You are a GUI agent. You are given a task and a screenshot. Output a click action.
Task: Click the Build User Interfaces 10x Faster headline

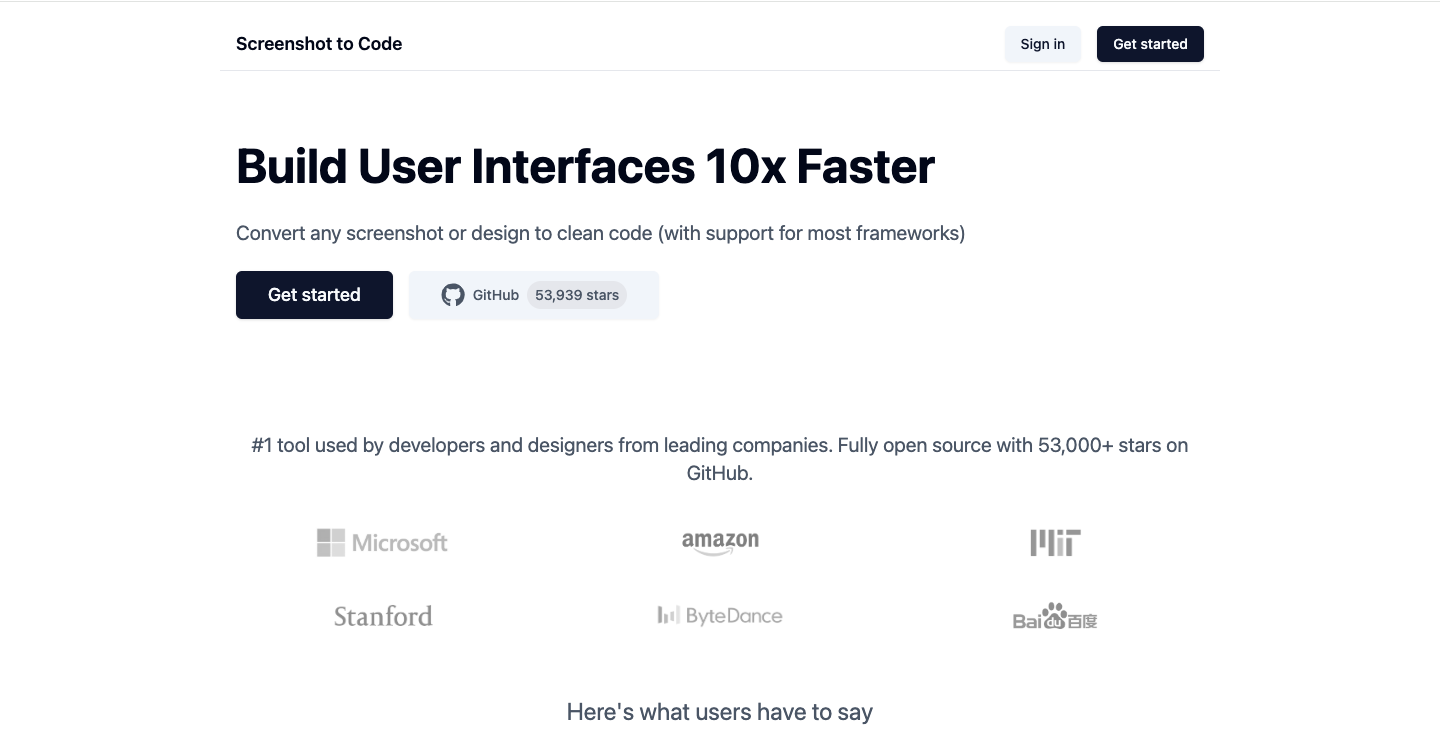click(x=585, y=166)
